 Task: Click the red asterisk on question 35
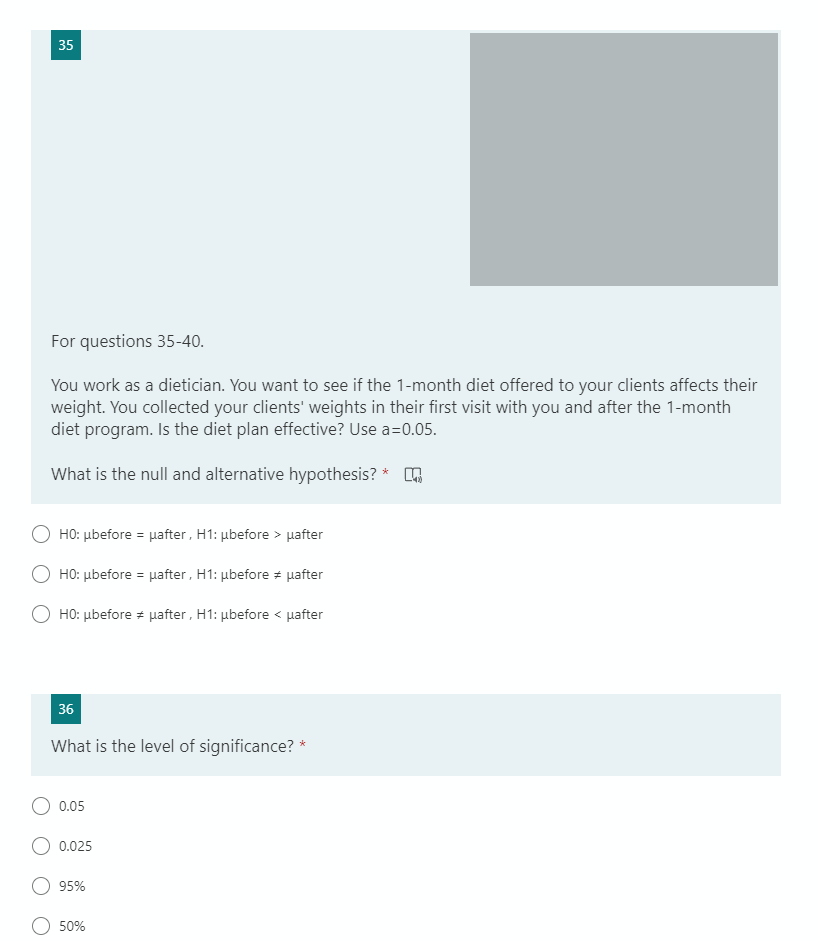(x=385, y=474)
